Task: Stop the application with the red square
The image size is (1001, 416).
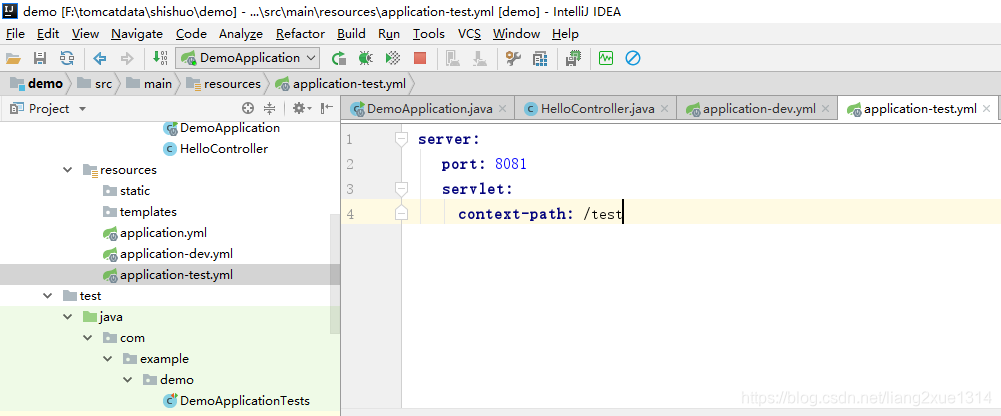Action: tap(419, 59)
